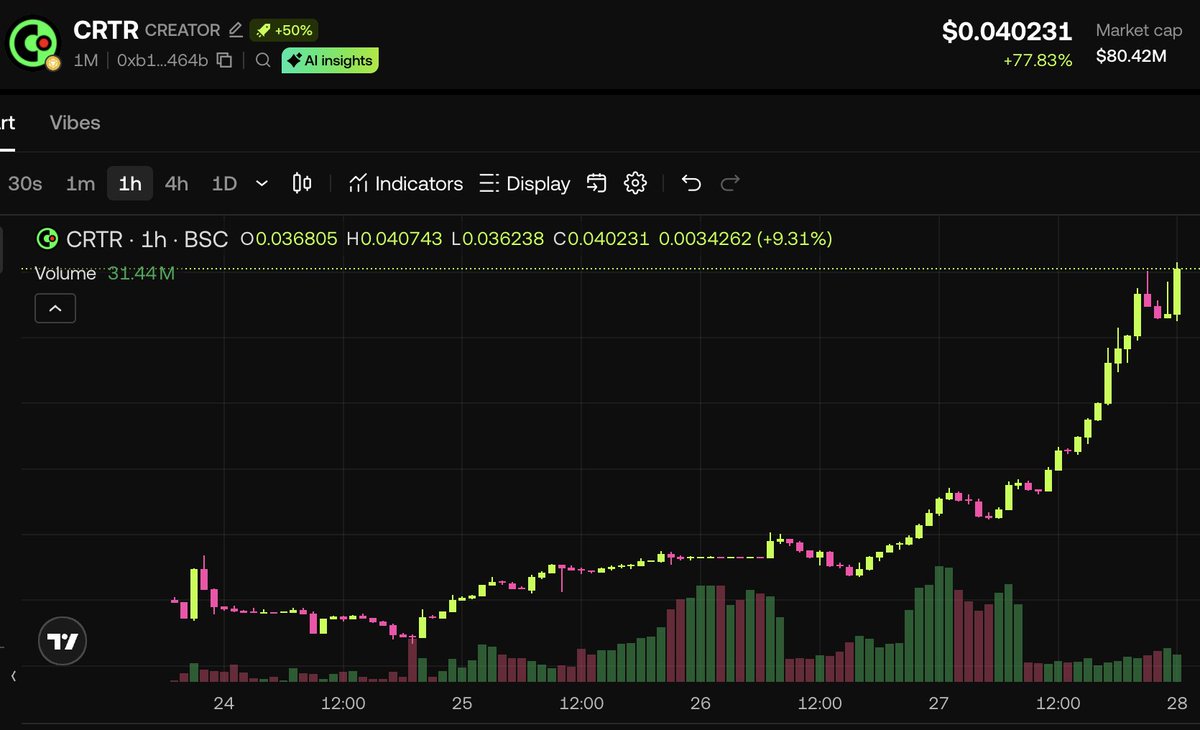The image size is (1200, 730).
Task: Select the 4h timeframe
Action: [176, 184]
